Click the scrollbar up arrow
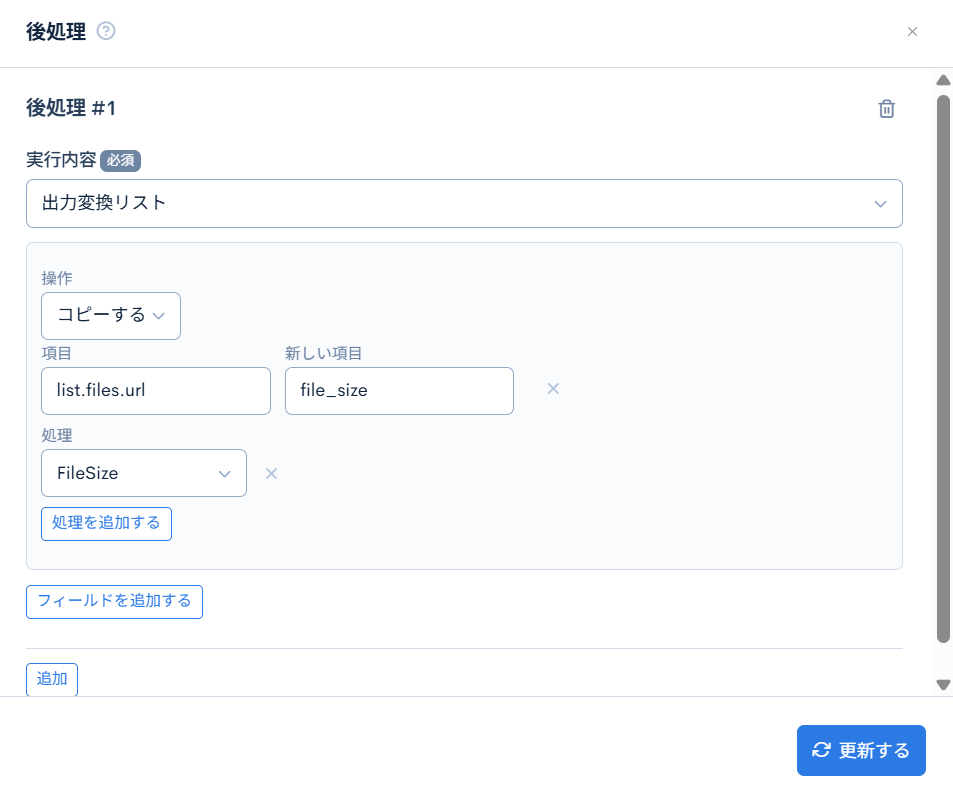 (x=942, y=80)
